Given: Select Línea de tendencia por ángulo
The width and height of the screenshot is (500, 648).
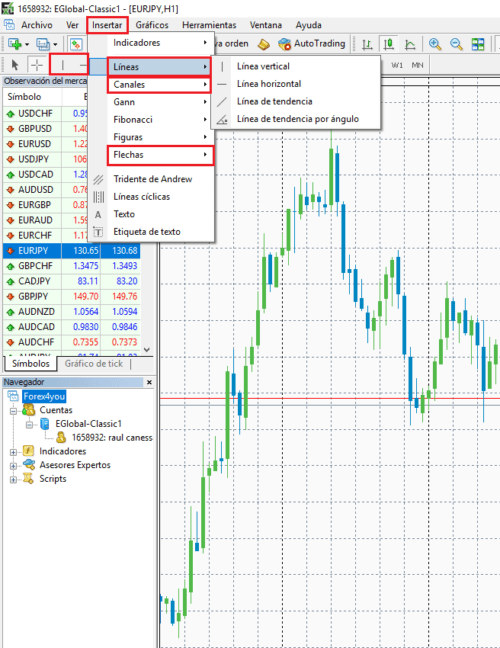Looking at the screenshot, I should [x=296, y=119].
